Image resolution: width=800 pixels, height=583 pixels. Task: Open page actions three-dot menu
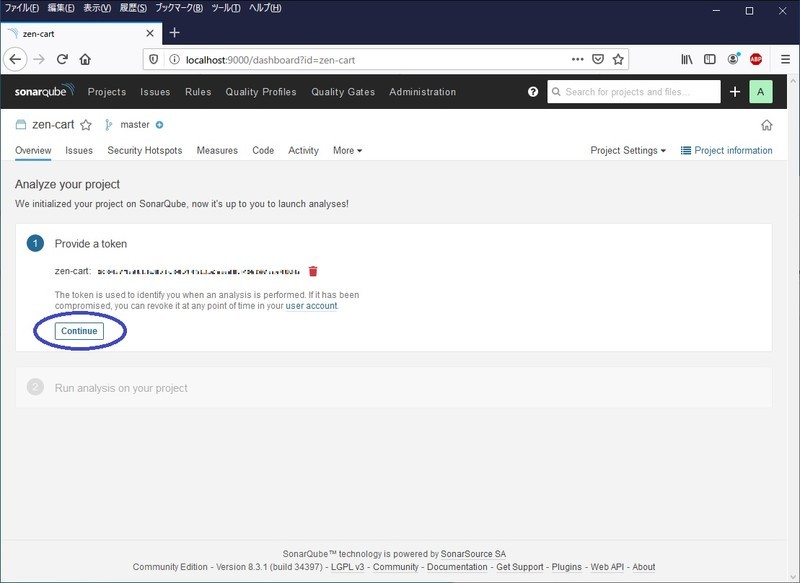pos(578,60)
